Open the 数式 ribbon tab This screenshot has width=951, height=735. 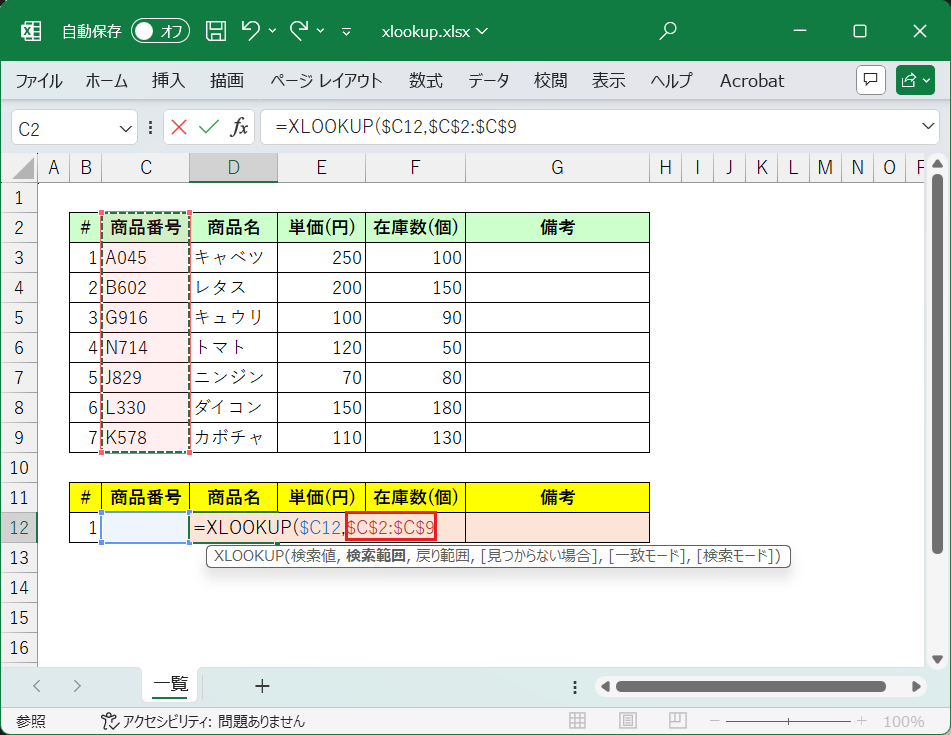click(425, 81)
